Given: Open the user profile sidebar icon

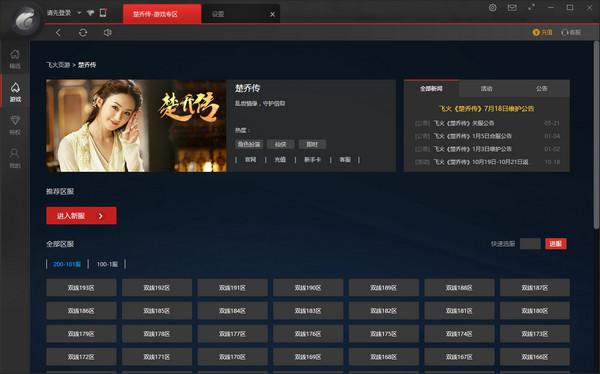Looking at the screenshot, I should [x=15, y=158].
